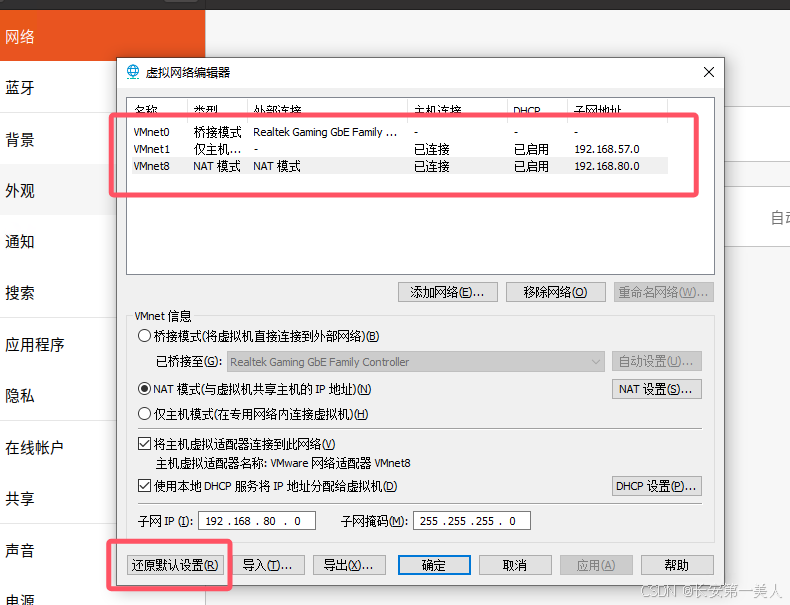Viewport: 790px width, 605px height.
Task: Click 帮助 button
Action: tap(677, 565)
